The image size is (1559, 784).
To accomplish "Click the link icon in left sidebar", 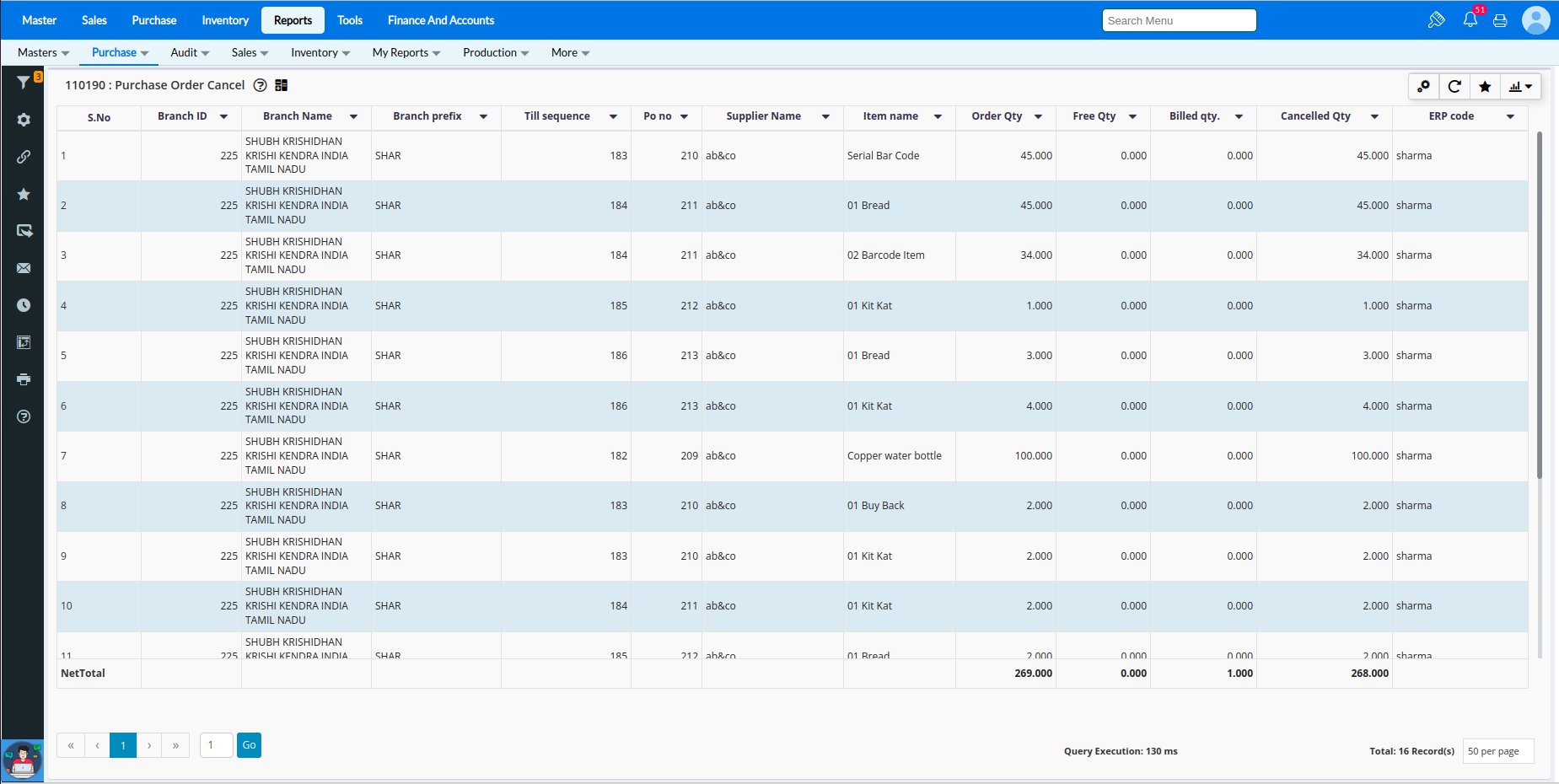I will tap(24, 157).
